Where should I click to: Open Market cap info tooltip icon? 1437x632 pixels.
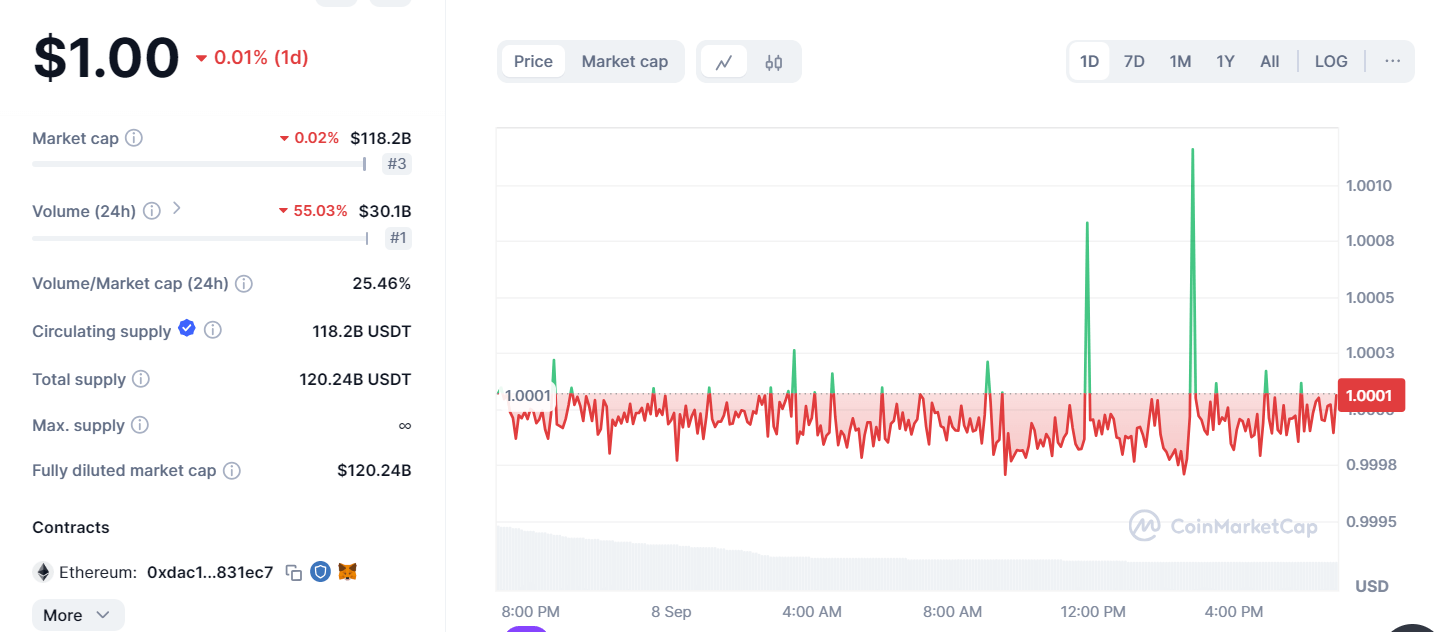click(x=133, y=138)
